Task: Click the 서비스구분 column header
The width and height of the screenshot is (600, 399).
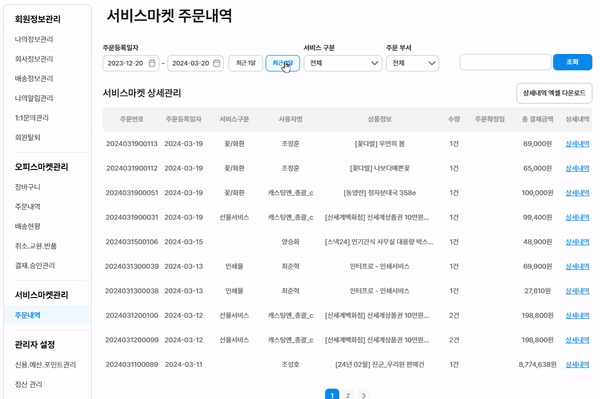Action: [234, 119]
